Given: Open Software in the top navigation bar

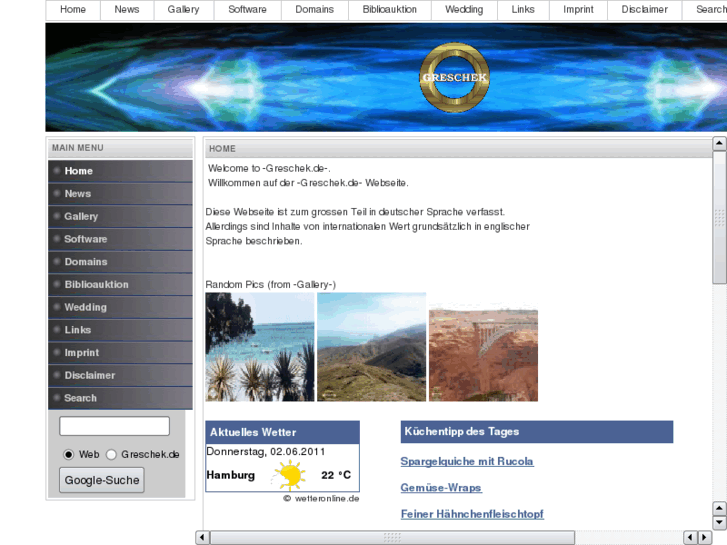Looking at the screenshot, I should pos(248,10).
